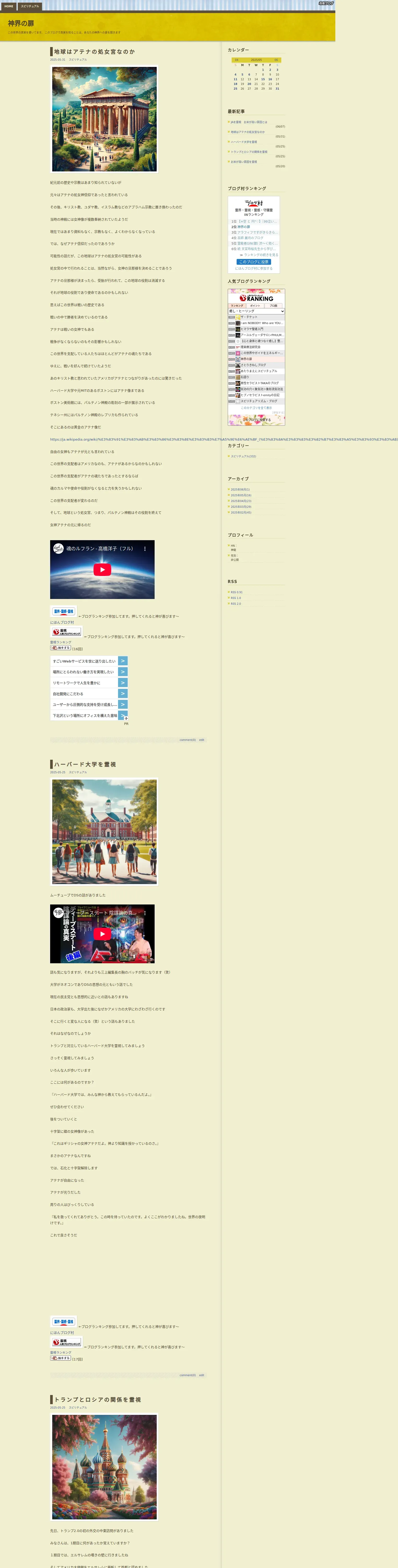
Task: Click 霊界・霊感・霊視 banner in first post
Action: pos(63,612)
